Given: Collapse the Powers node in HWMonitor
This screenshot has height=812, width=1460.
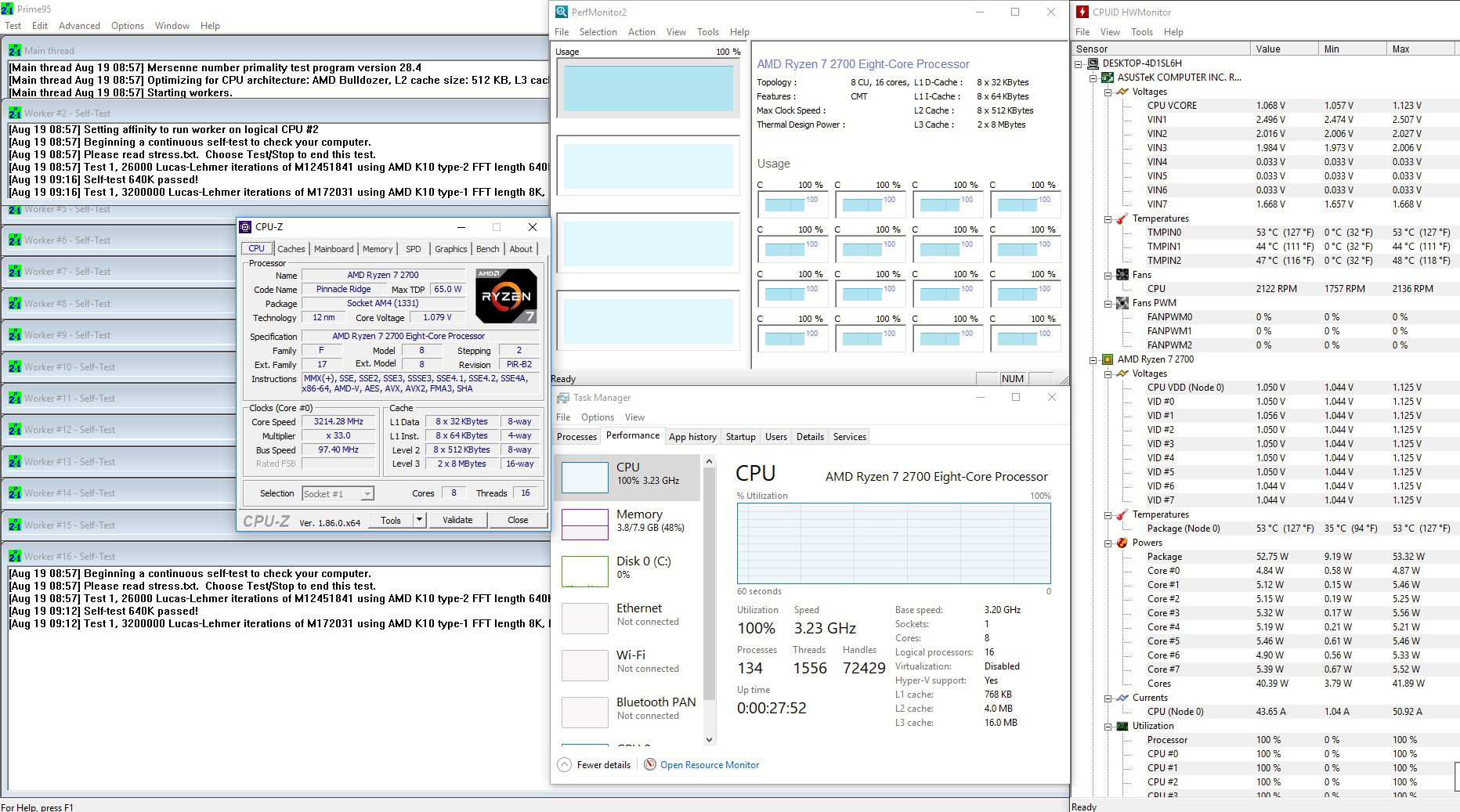Looking at the screenshot, I should [1108, 543].
